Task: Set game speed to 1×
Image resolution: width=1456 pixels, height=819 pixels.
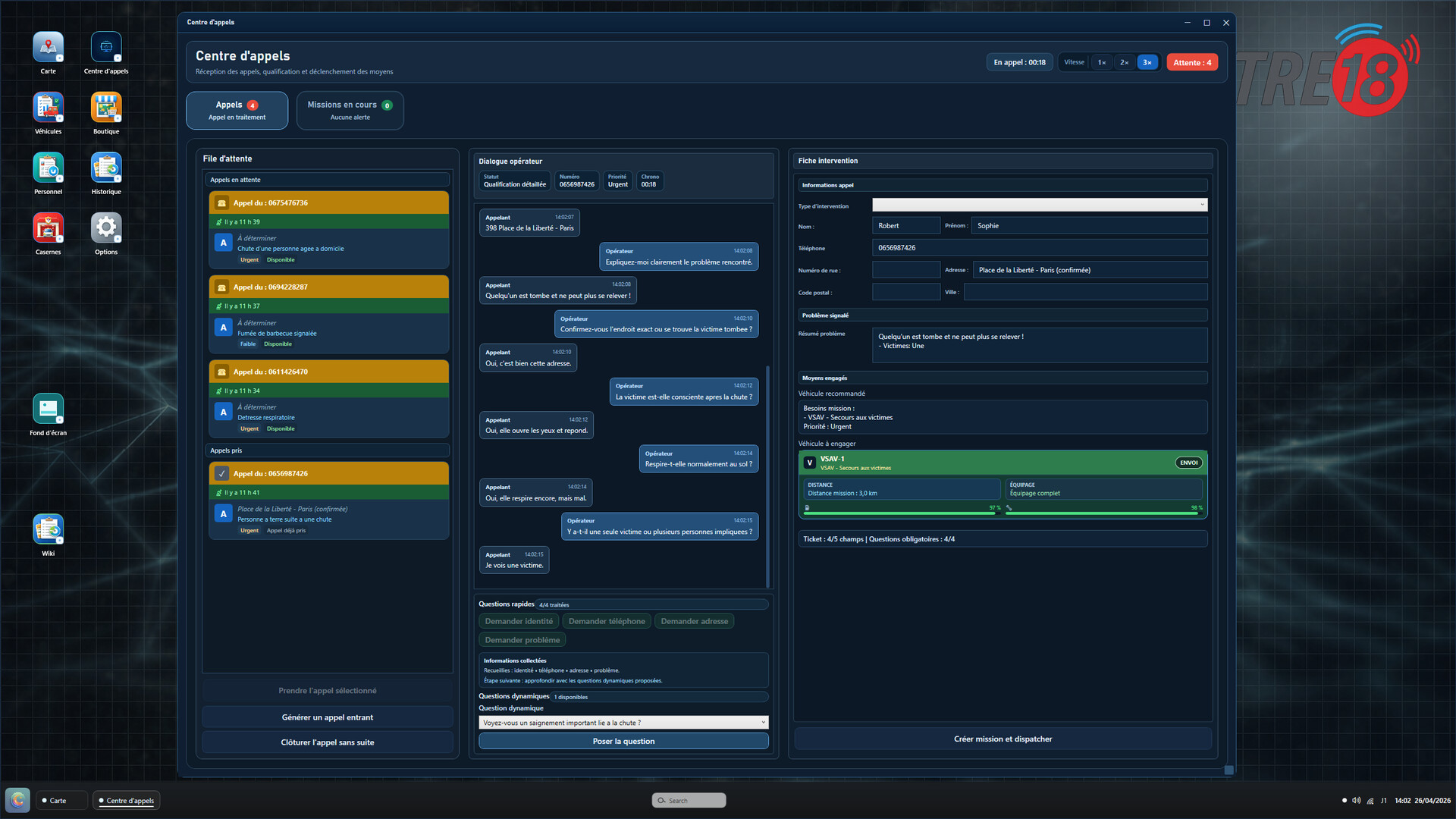Action: point(1101,63)
